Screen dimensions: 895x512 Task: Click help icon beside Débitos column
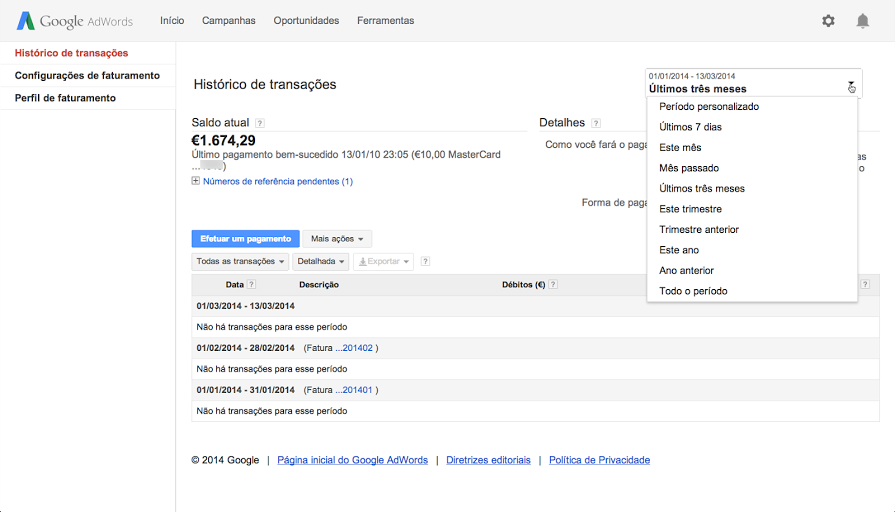553,285
